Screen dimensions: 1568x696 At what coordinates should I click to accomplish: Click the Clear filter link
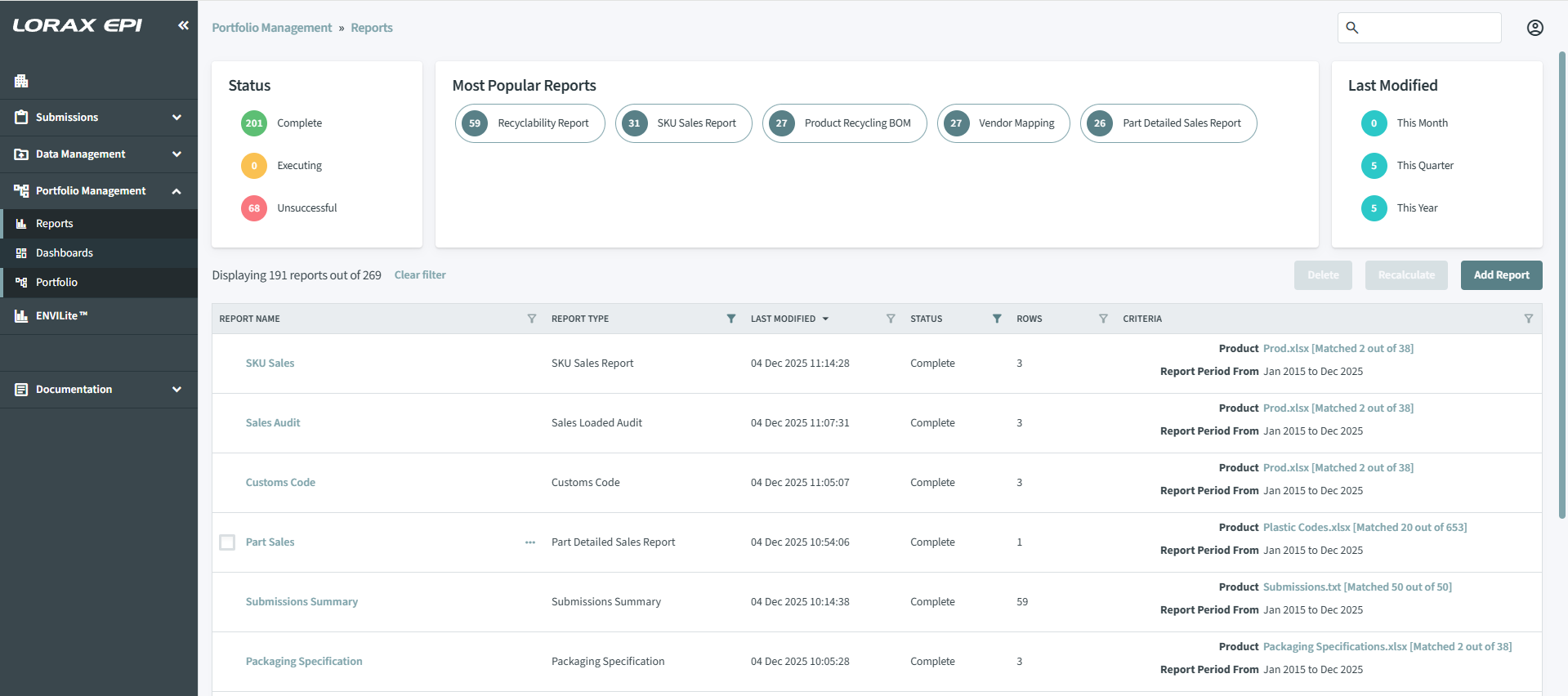(420, 275)
